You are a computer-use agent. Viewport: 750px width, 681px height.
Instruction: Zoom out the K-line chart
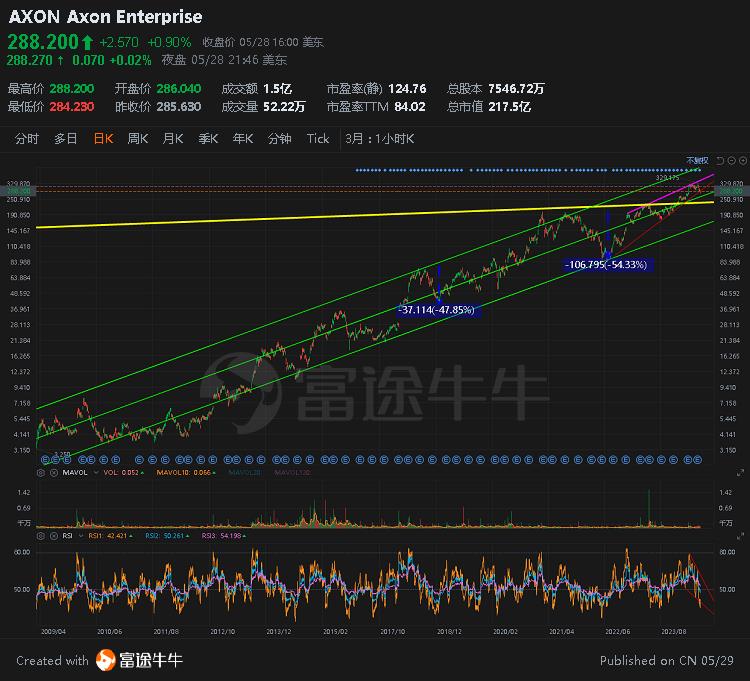tap(732, 161)
